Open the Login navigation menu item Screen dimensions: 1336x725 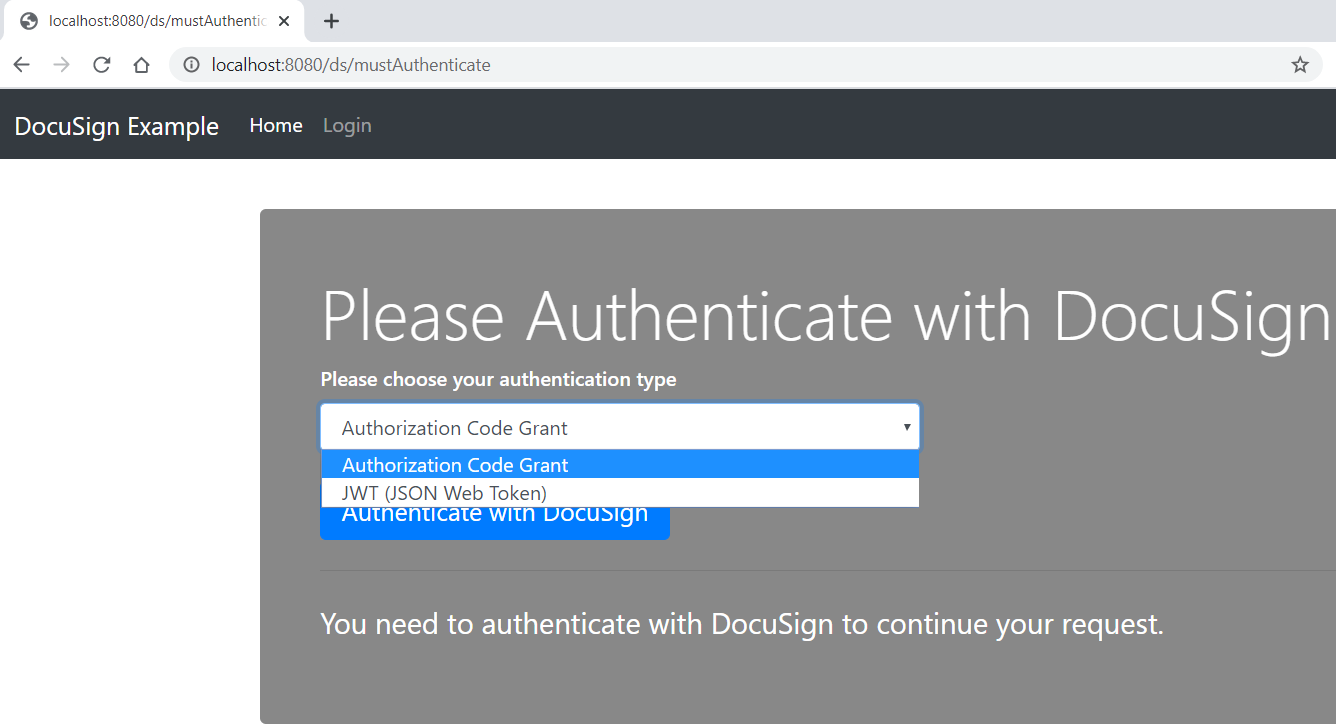coord(347,125)
